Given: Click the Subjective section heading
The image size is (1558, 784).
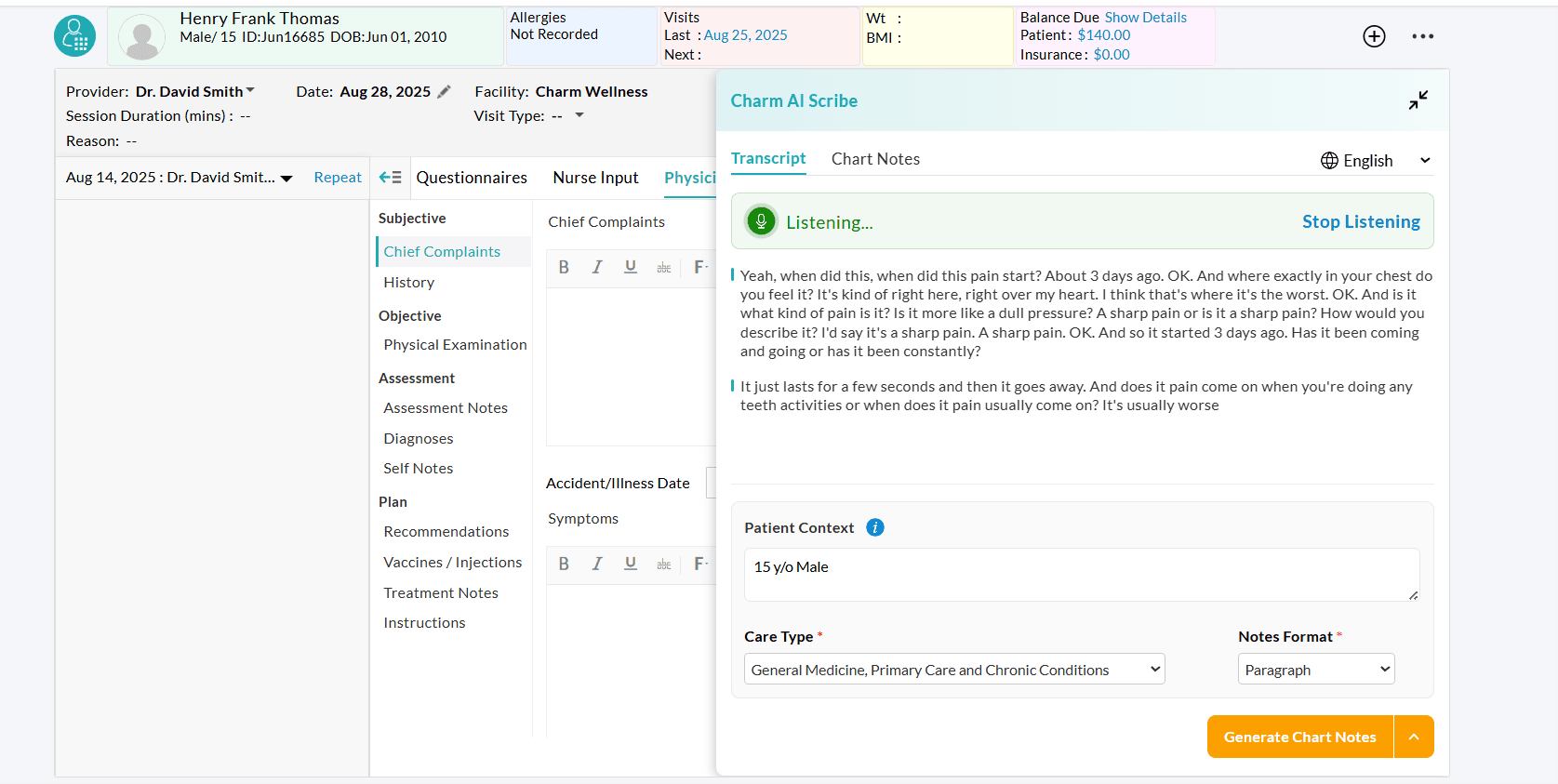Looking at the screenshot, I should click(412, 219).
